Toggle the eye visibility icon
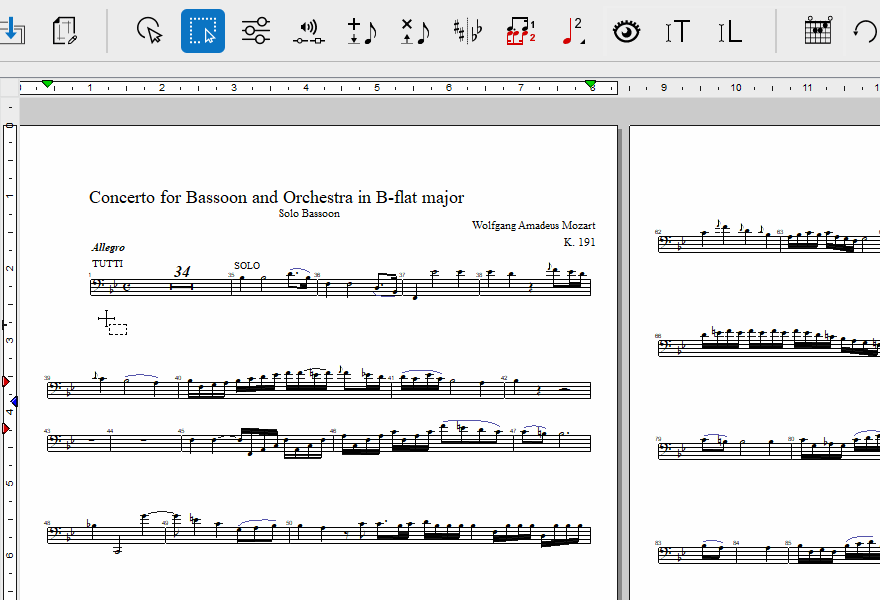Screen dimensions: 880x600 pyautogui.click(x=626, y=31)
